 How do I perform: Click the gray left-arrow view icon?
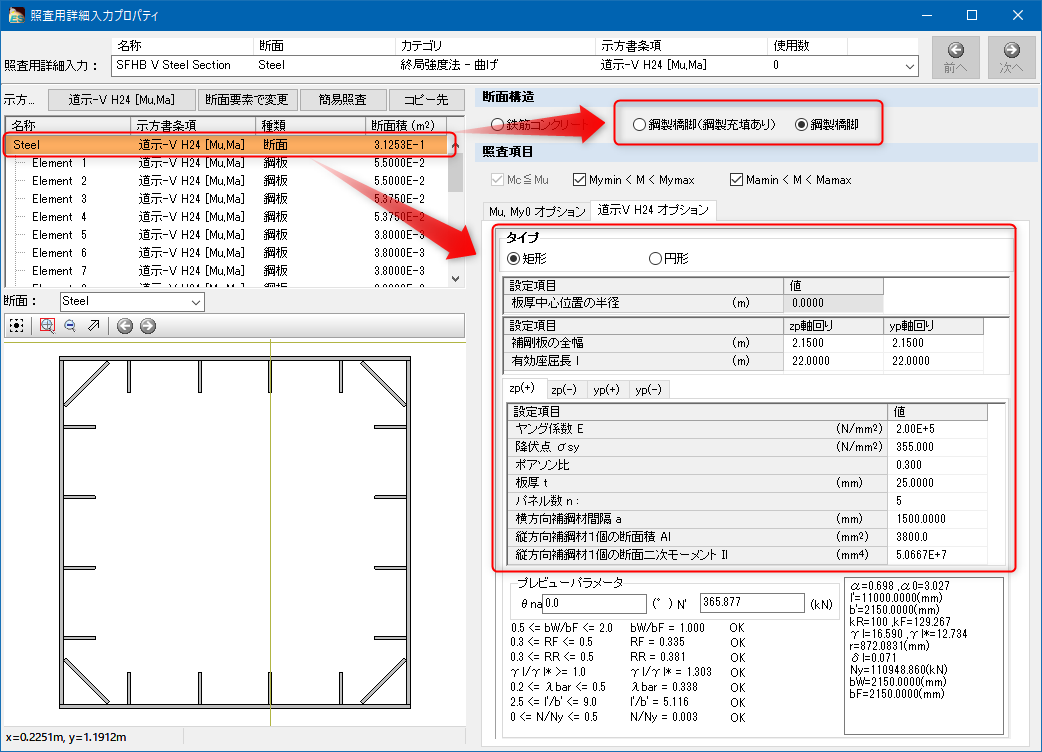click(x=125, y=325)
